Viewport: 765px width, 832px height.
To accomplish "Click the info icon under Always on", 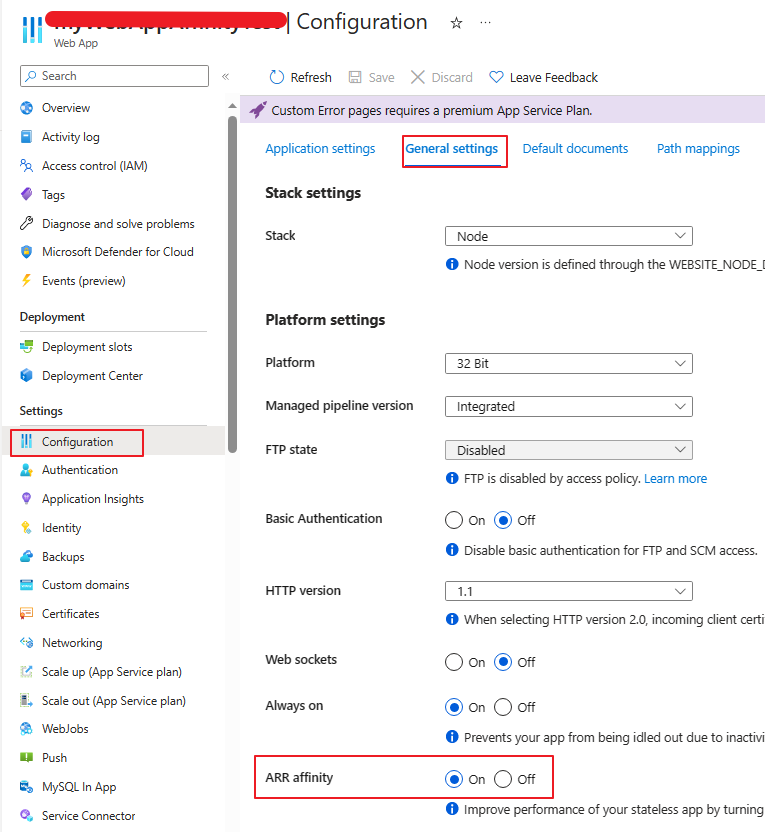I will click(452, 736).
